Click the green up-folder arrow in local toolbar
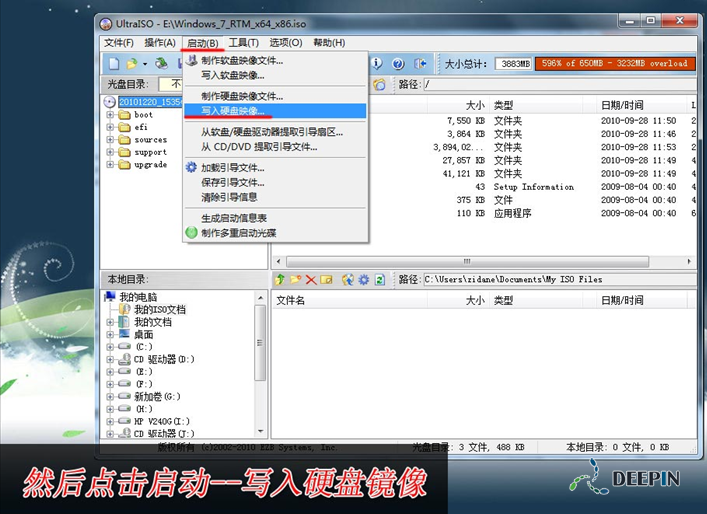Viewport: 707px width, 514px height. [281, 280]
